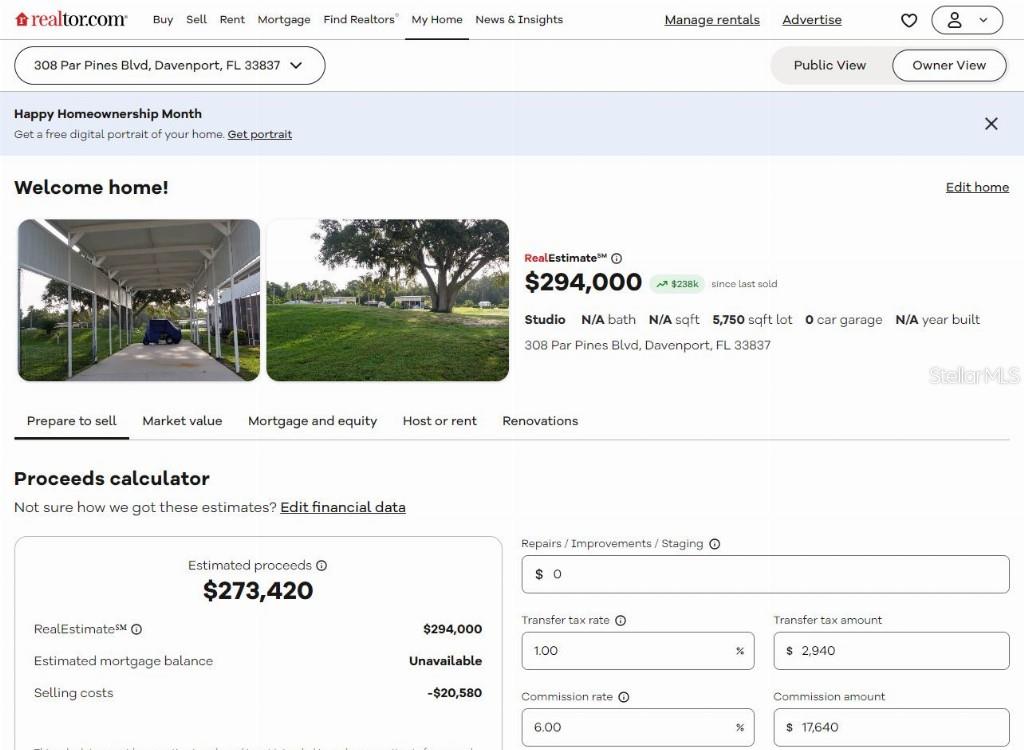The width and height of the screenshot is (1024, 750).
Task: Open the user account dropdown menu
Action: pos(966,20)
